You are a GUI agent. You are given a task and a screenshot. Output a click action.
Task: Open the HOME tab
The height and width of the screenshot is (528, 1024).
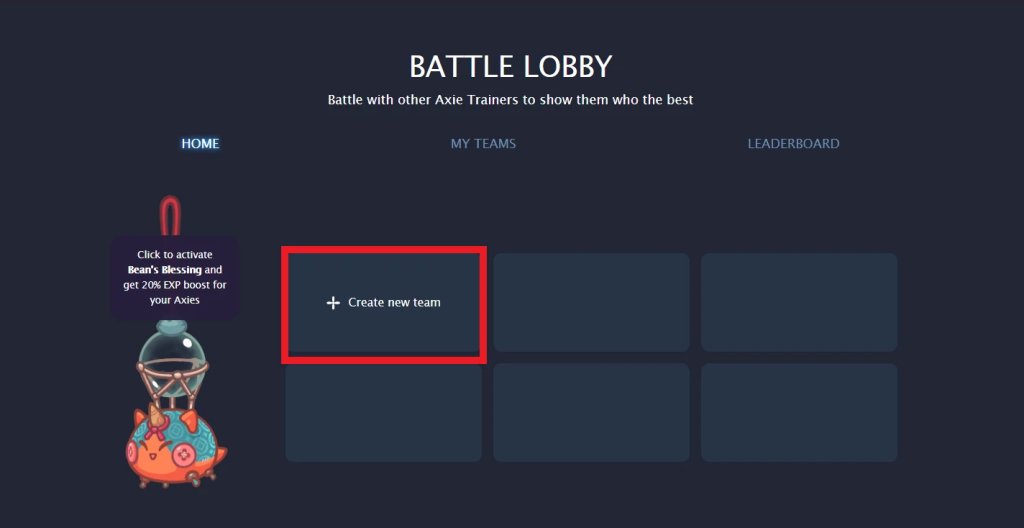200,144
